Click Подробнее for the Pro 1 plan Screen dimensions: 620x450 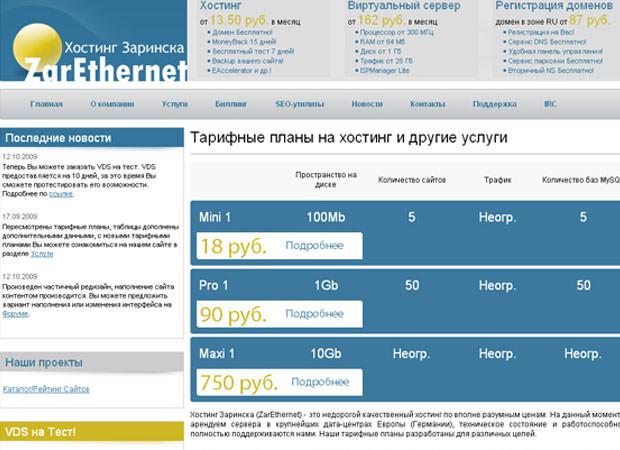click(x=314, y=314)
